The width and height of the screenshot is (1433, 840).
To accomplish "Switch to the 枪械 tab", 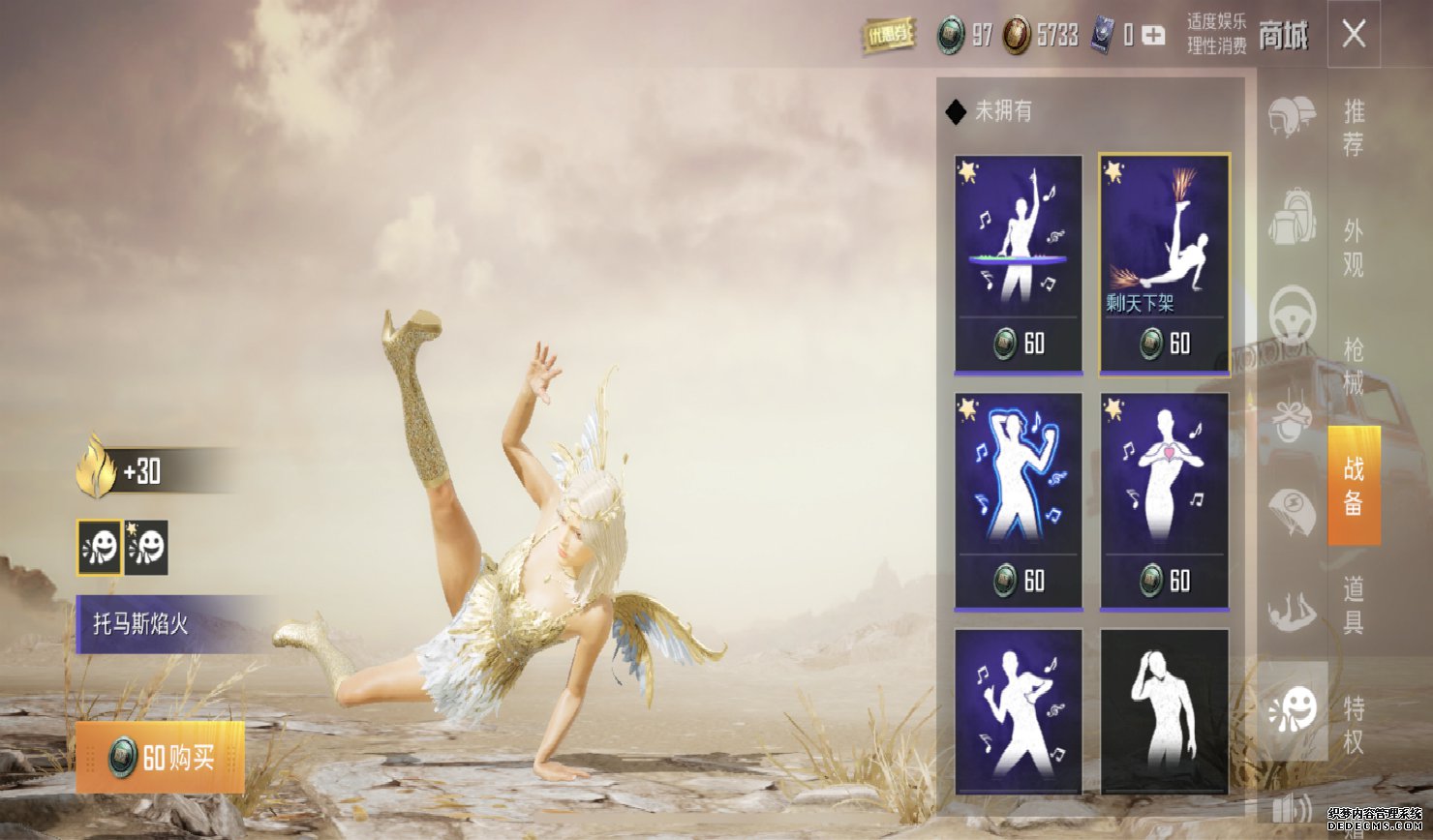I will click(x=1354, y=367).
